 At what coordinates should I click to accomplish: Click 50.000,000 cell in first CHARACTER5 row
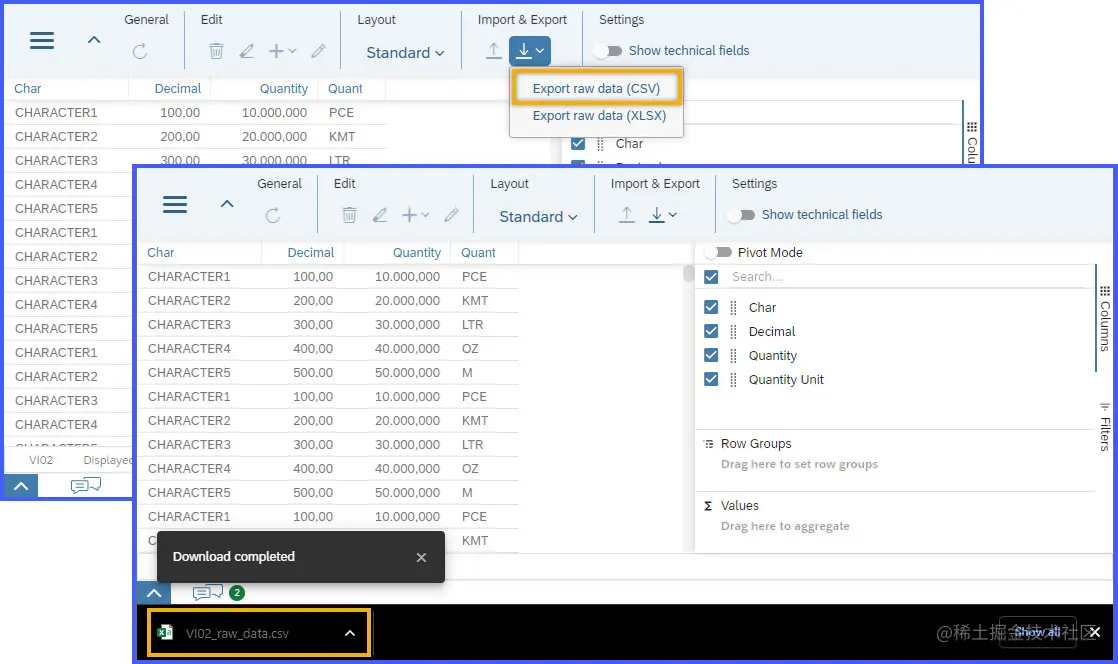pyautogui.click(x=407, y=372)
